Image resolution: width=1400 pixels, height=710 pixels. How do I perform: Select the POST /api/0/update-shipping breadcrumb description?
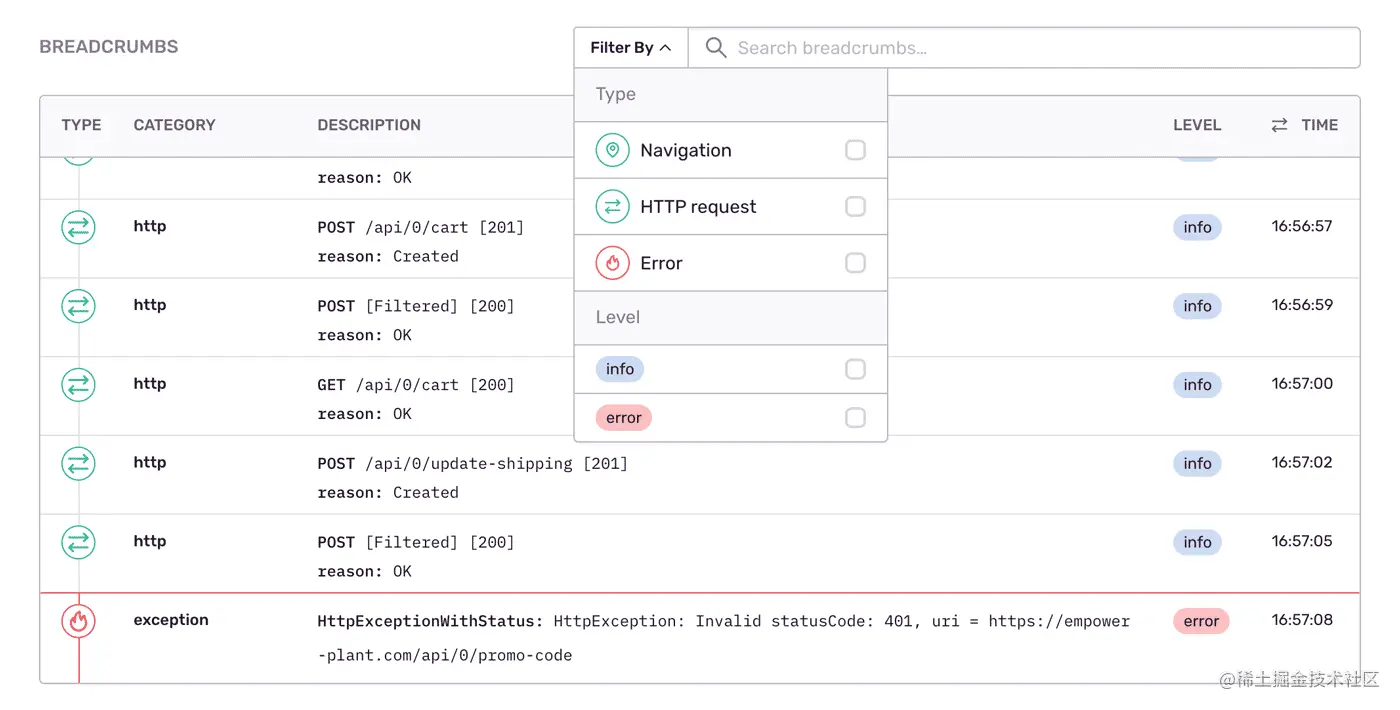472,464
